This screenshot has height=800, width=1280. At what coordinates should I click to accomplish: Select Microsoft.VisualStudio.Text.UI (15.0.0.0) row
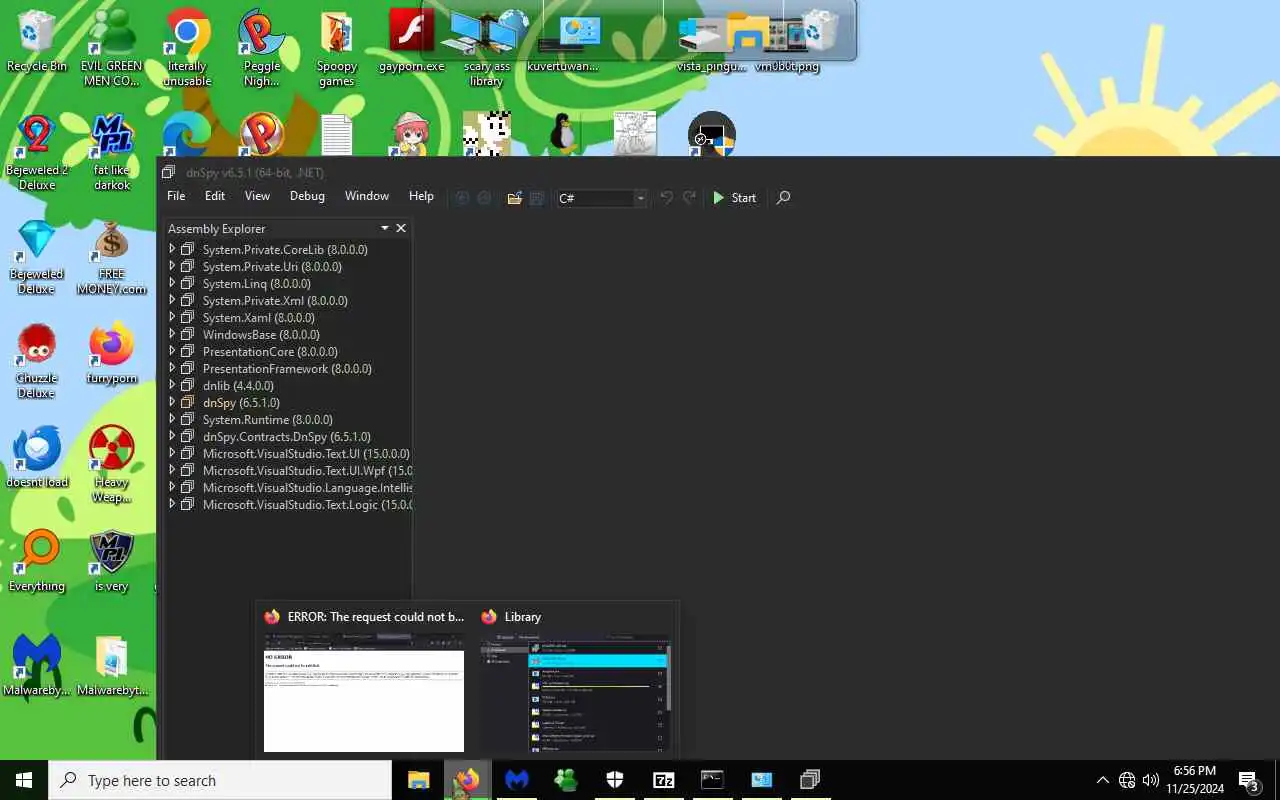(x=306, y=453)
